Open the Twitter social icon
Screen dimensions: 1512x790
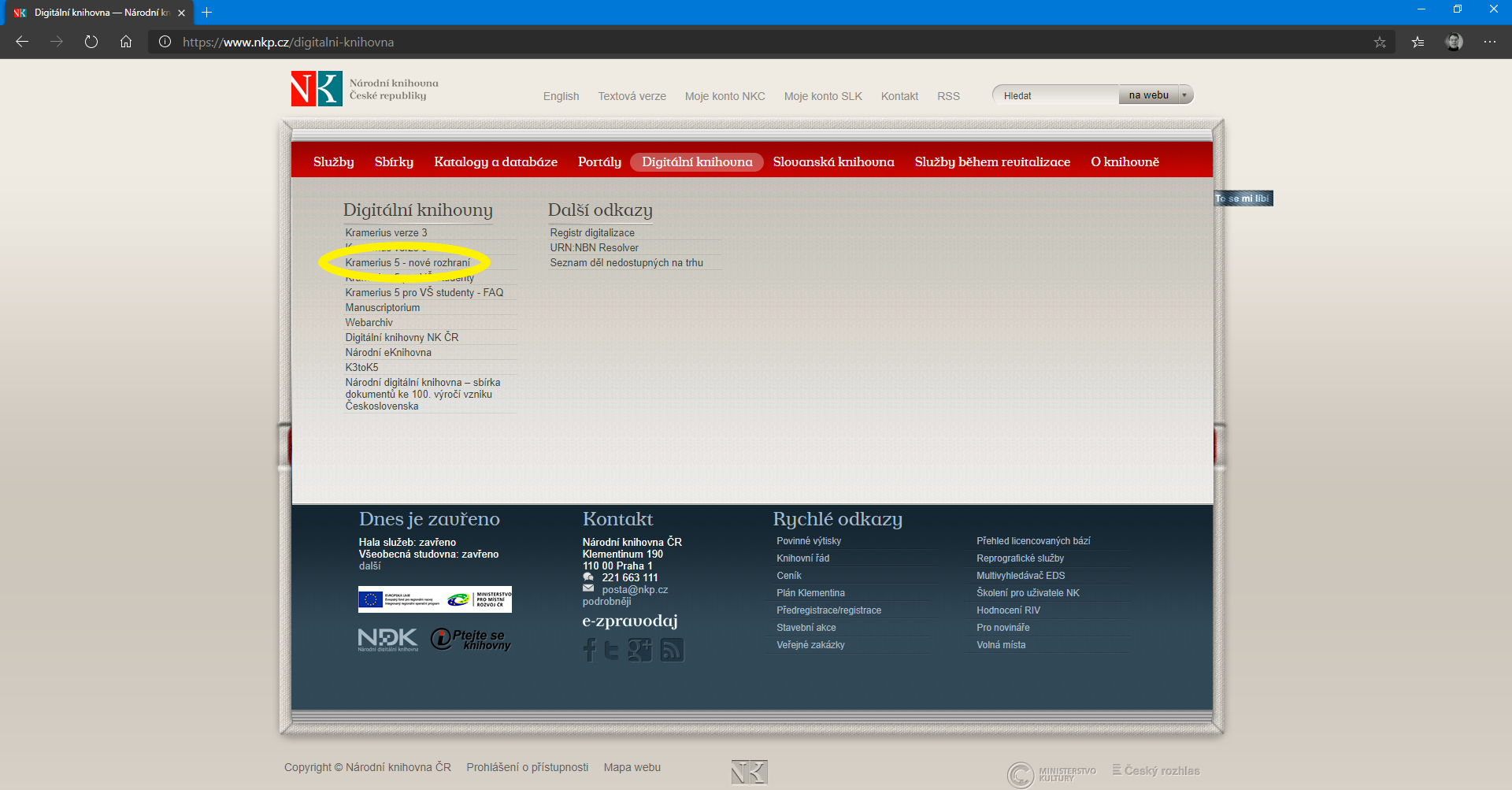point(612,650)
